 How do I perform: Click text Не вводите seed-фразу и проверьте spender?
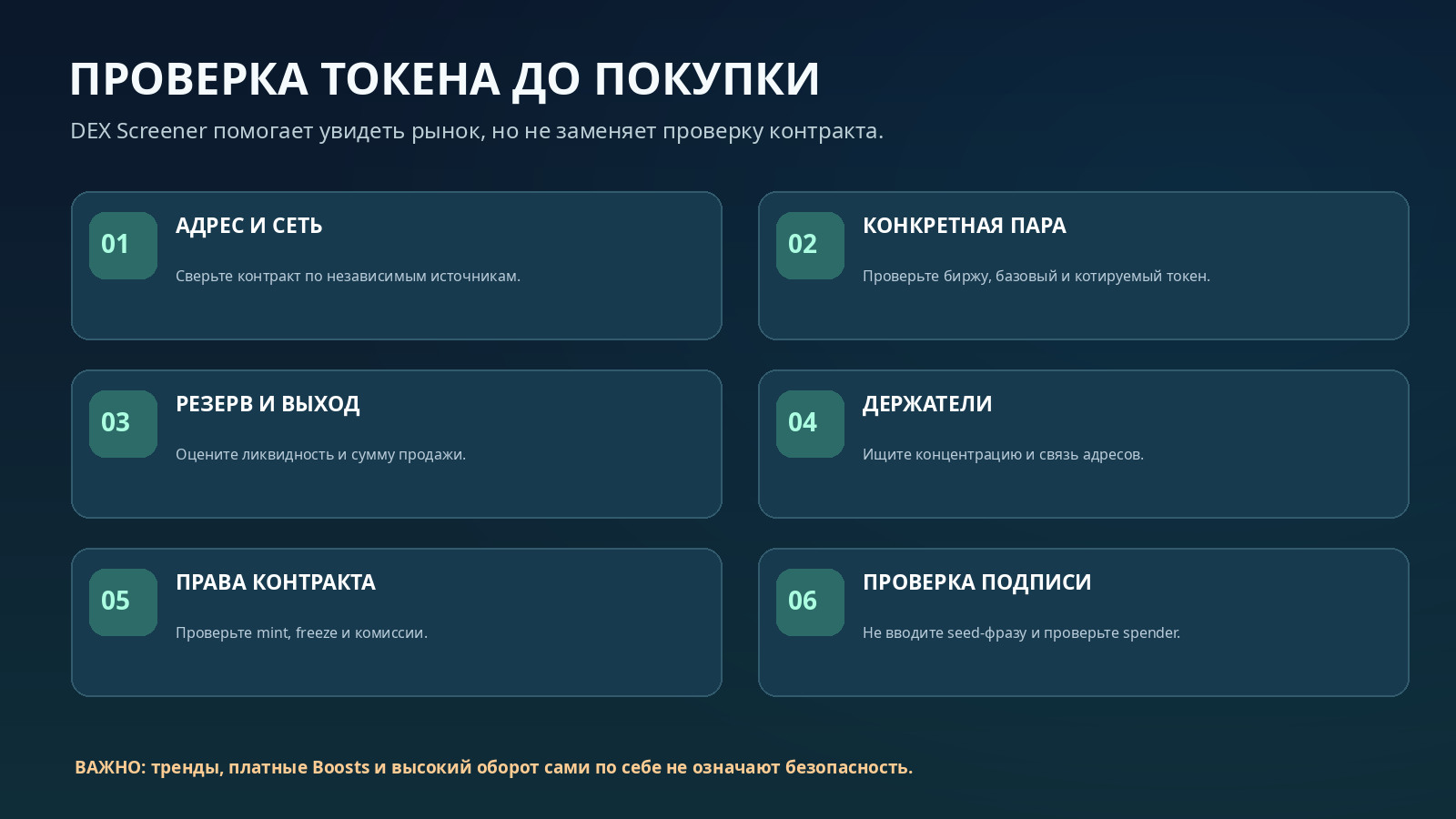1021,632
